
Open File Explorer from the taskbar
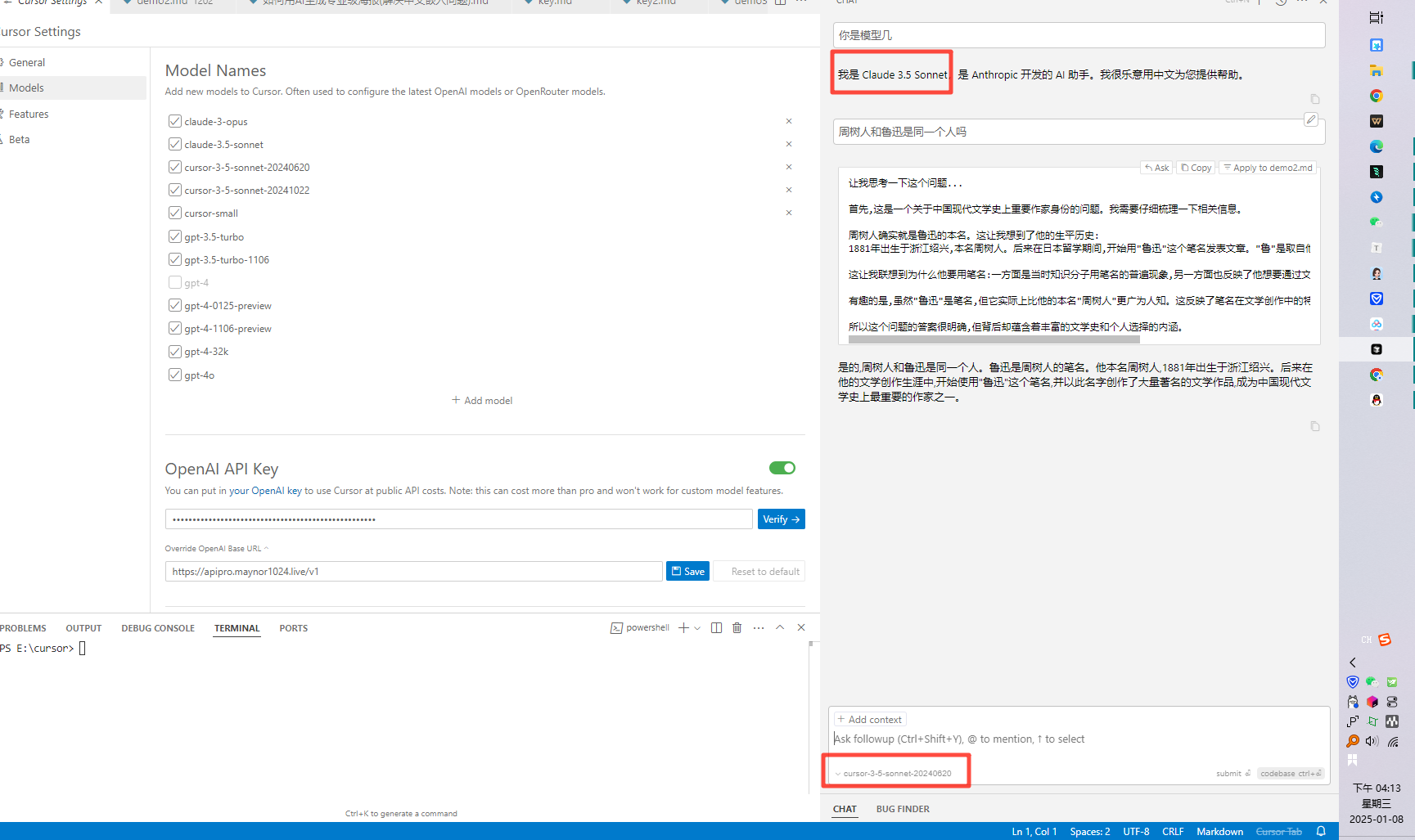pyautogui.click(x=1377, y=70)
